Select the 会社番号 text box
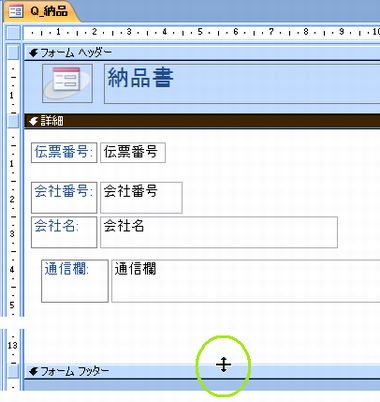The width and height of the screenshot is (380, 402). pyautogui.click(x=141, y=198)
